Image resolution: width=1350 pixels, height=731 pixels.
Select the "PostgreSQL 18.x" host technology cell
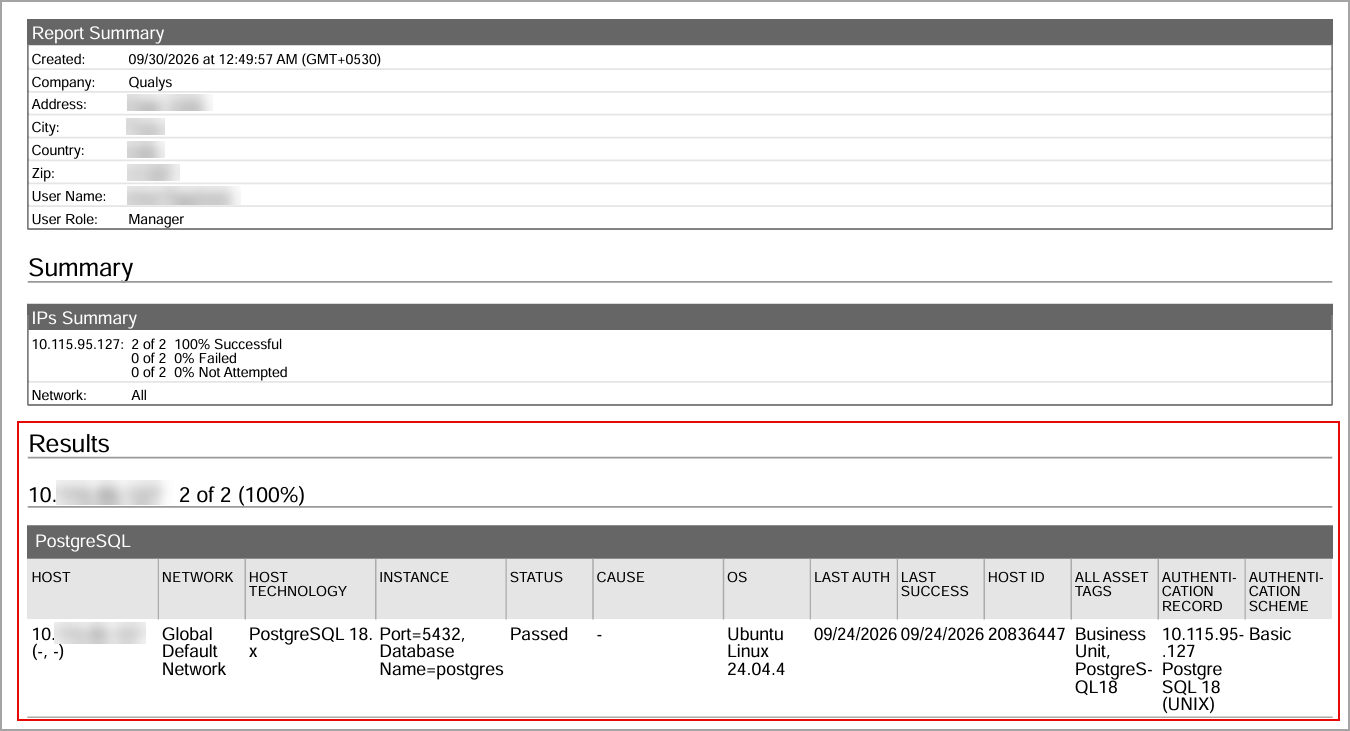[310, 643]
